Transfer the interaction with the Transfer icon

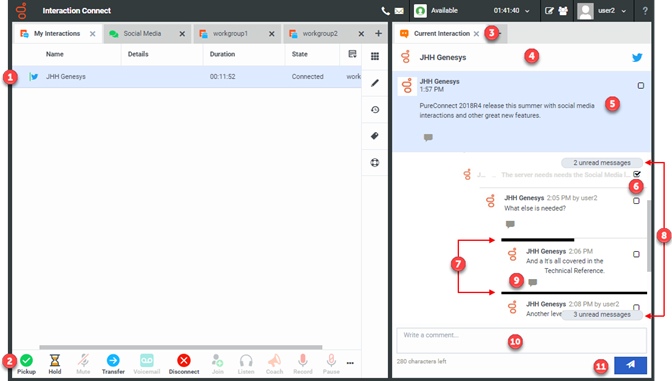[x=113, y=360]
